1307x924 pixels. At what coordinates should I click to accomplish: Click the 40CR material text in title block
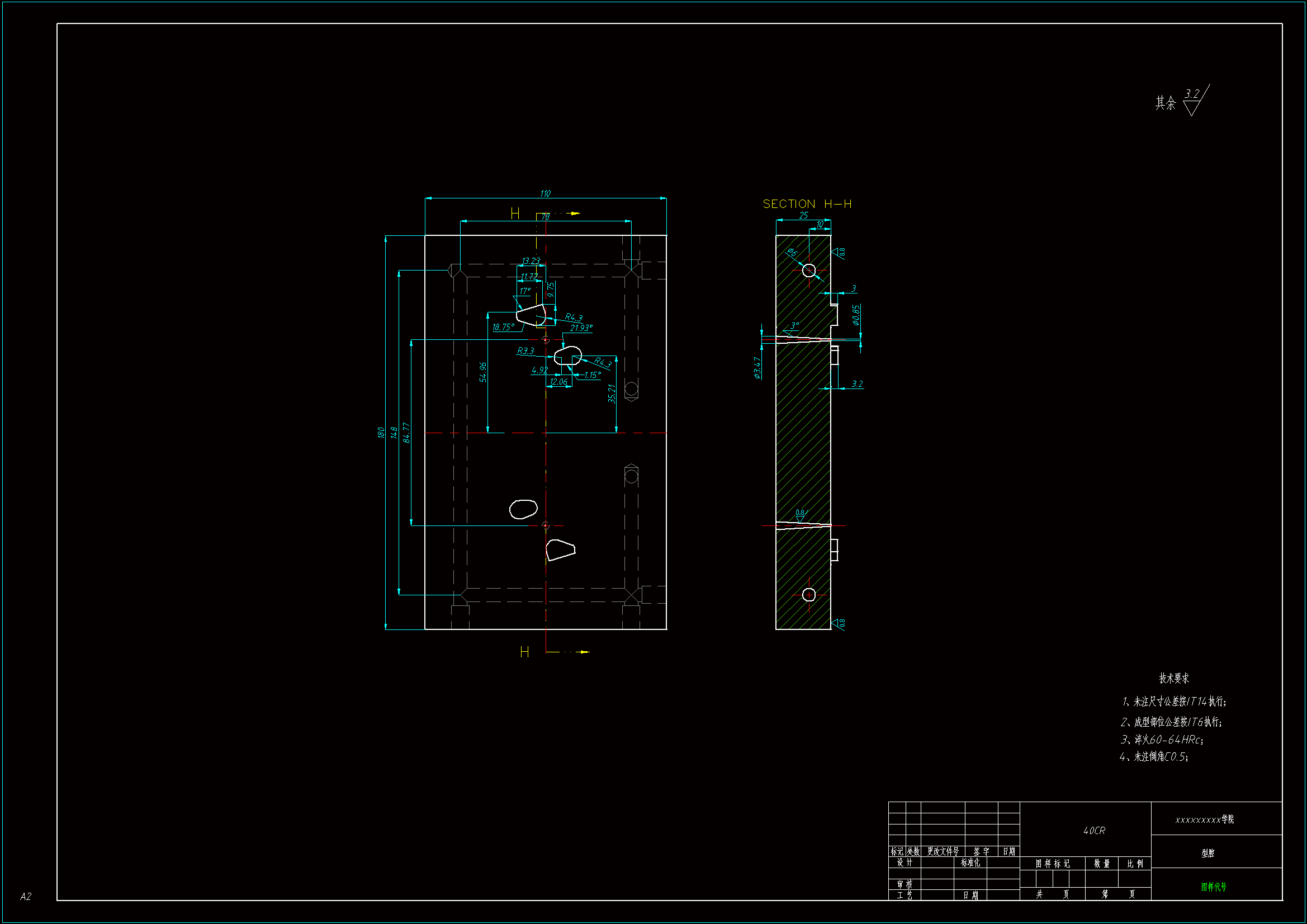(x=1093, y=831)
